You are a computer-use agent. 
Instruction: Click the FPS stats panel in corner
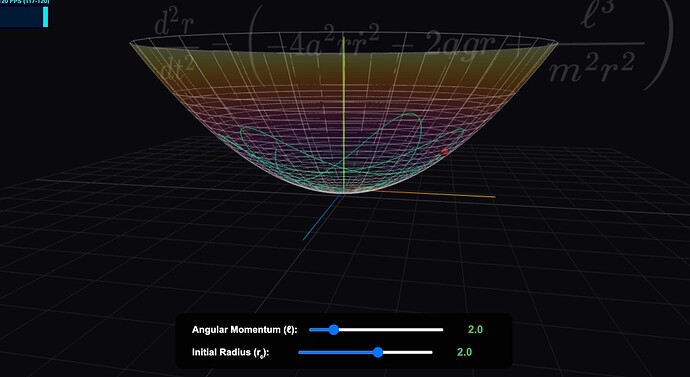[x=24, y=14]
